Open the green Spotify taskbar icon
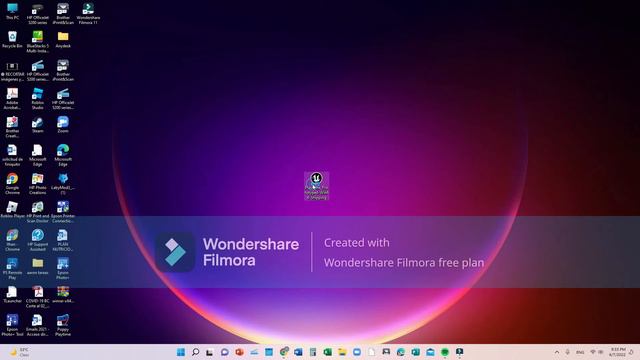This screenshot has height=360, width=640. click(x=445, y=352)
